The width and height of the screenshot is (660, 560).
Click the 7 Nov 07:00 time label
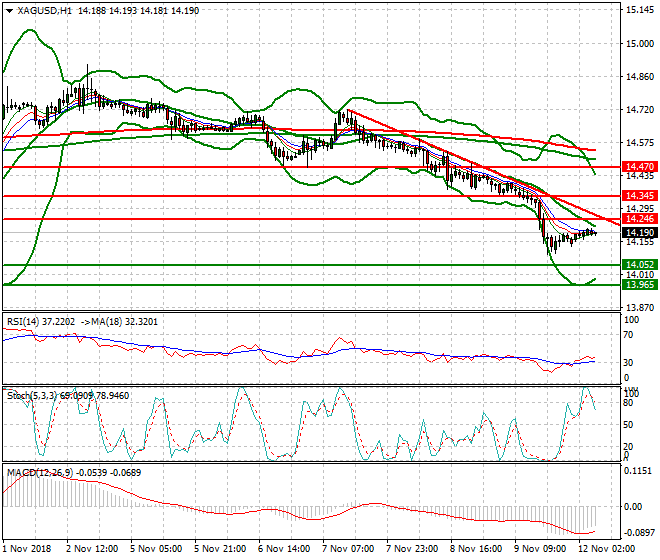click(346, 549)
